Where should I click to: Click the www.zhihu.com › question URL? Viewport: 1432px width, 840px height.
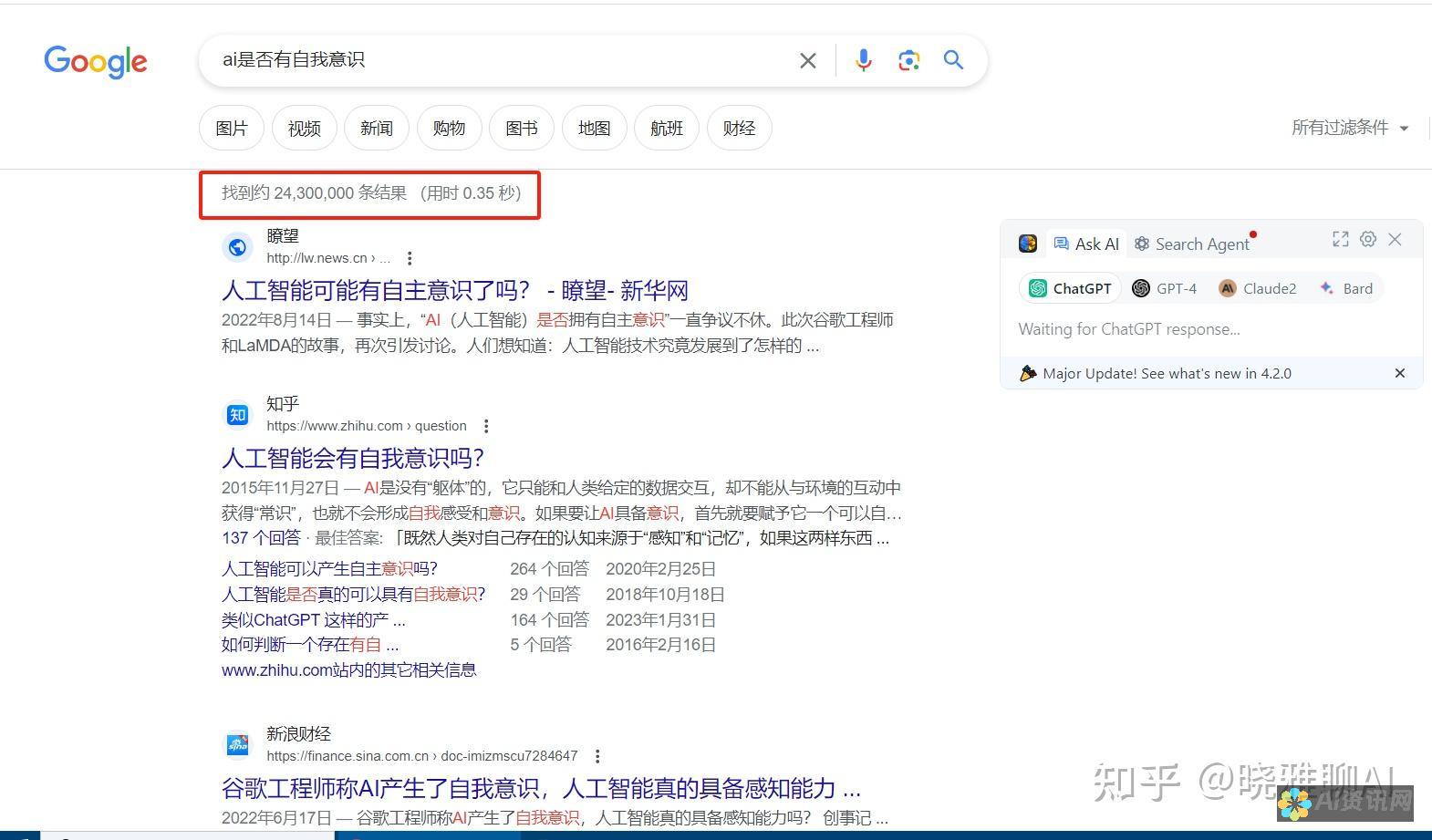[x=367, y=426]
